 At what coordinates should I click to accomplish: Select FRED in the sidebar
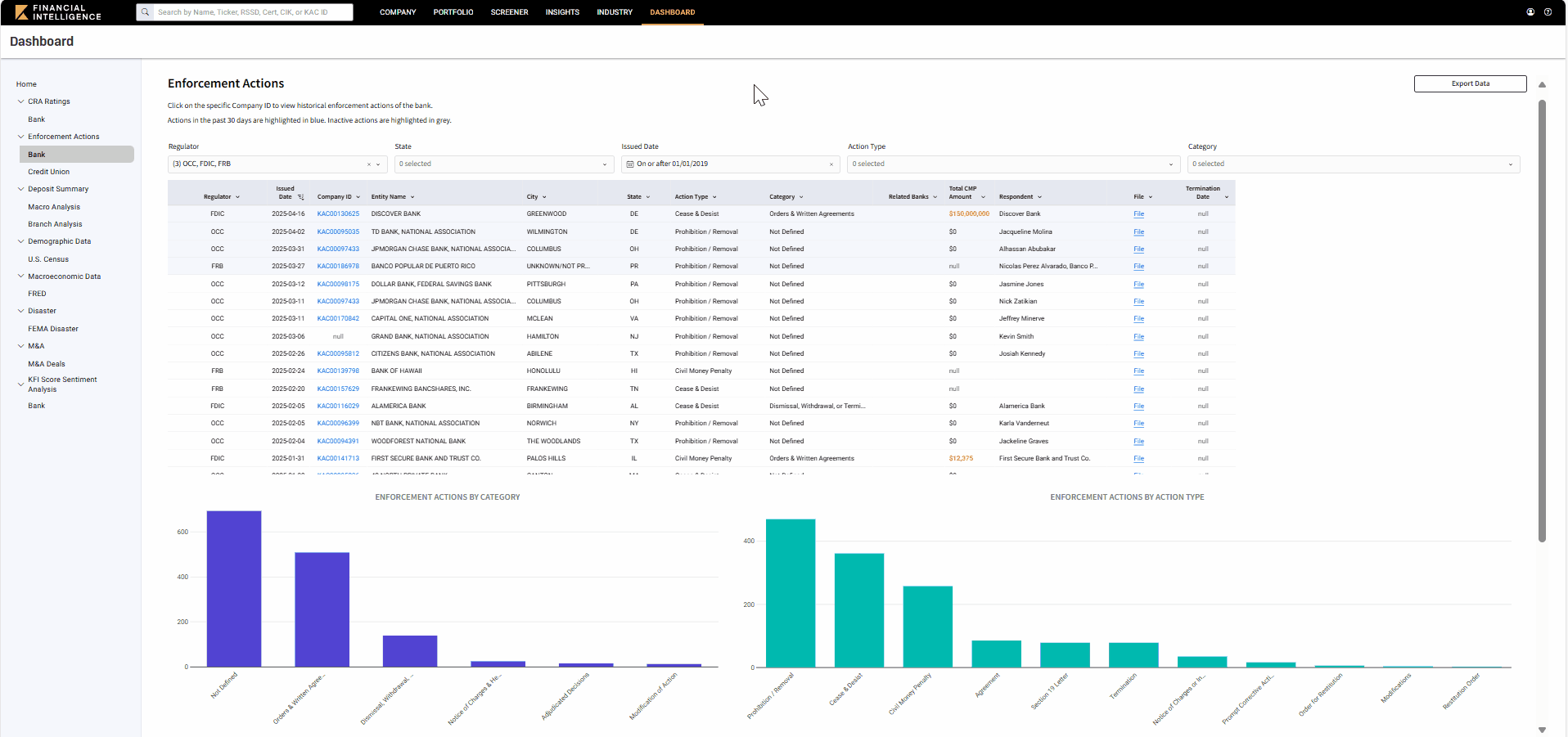pyautogui.click(x=37, y=294)
